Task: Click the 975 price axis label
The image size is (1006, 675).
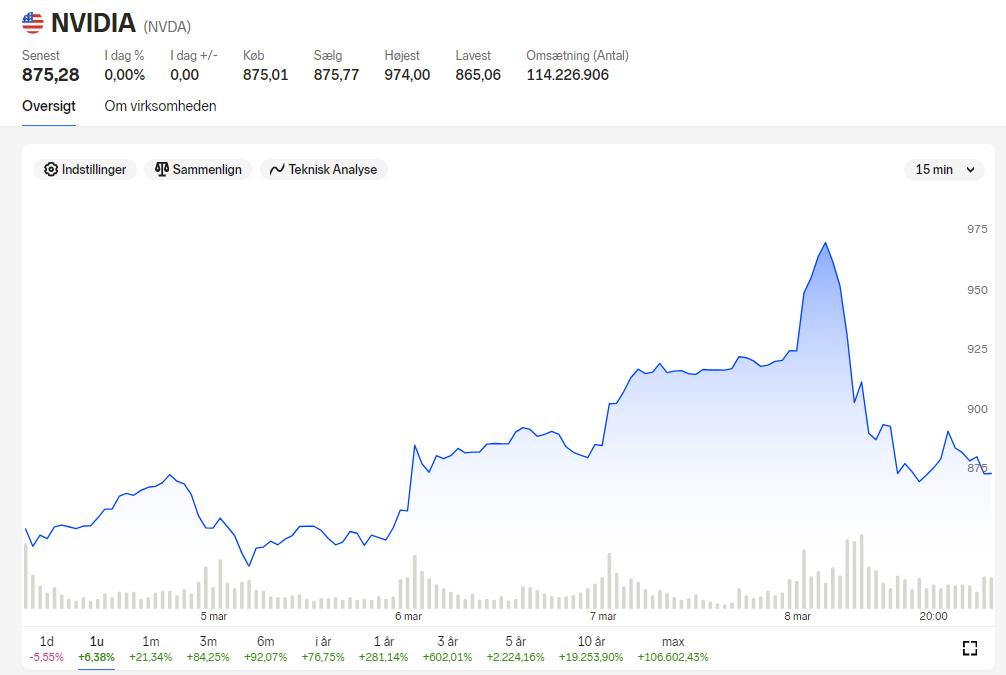Action: pos(977,229)
